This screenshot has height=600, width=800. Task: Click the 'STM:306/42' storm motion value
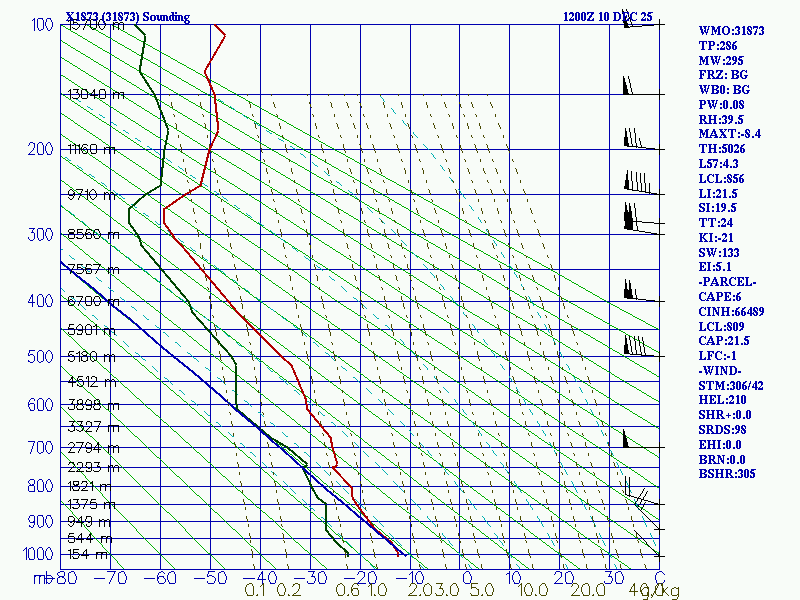point(731,386)
